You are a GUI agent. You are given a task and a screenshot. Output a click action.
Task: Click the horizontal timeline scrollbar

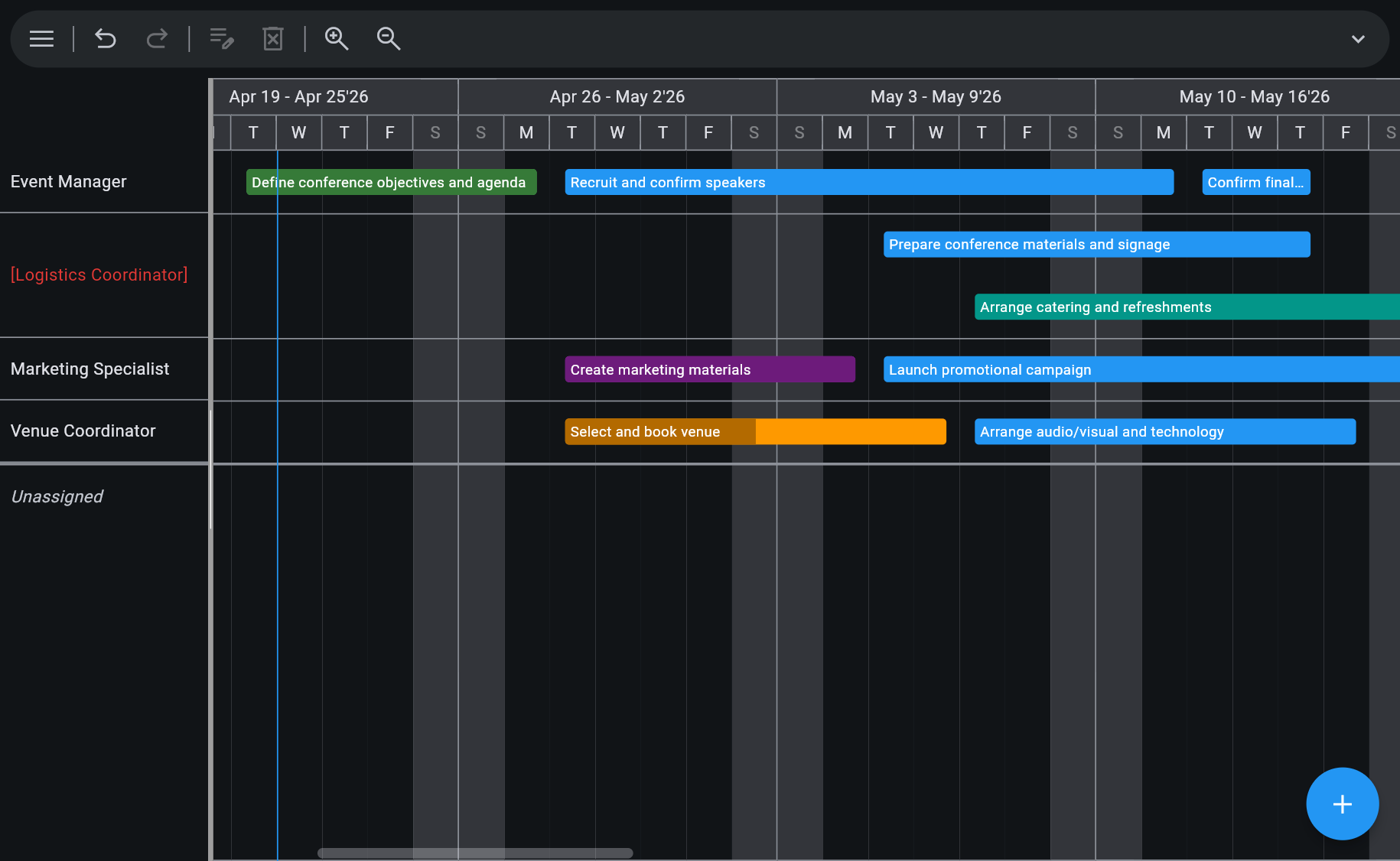coord(474,853)
